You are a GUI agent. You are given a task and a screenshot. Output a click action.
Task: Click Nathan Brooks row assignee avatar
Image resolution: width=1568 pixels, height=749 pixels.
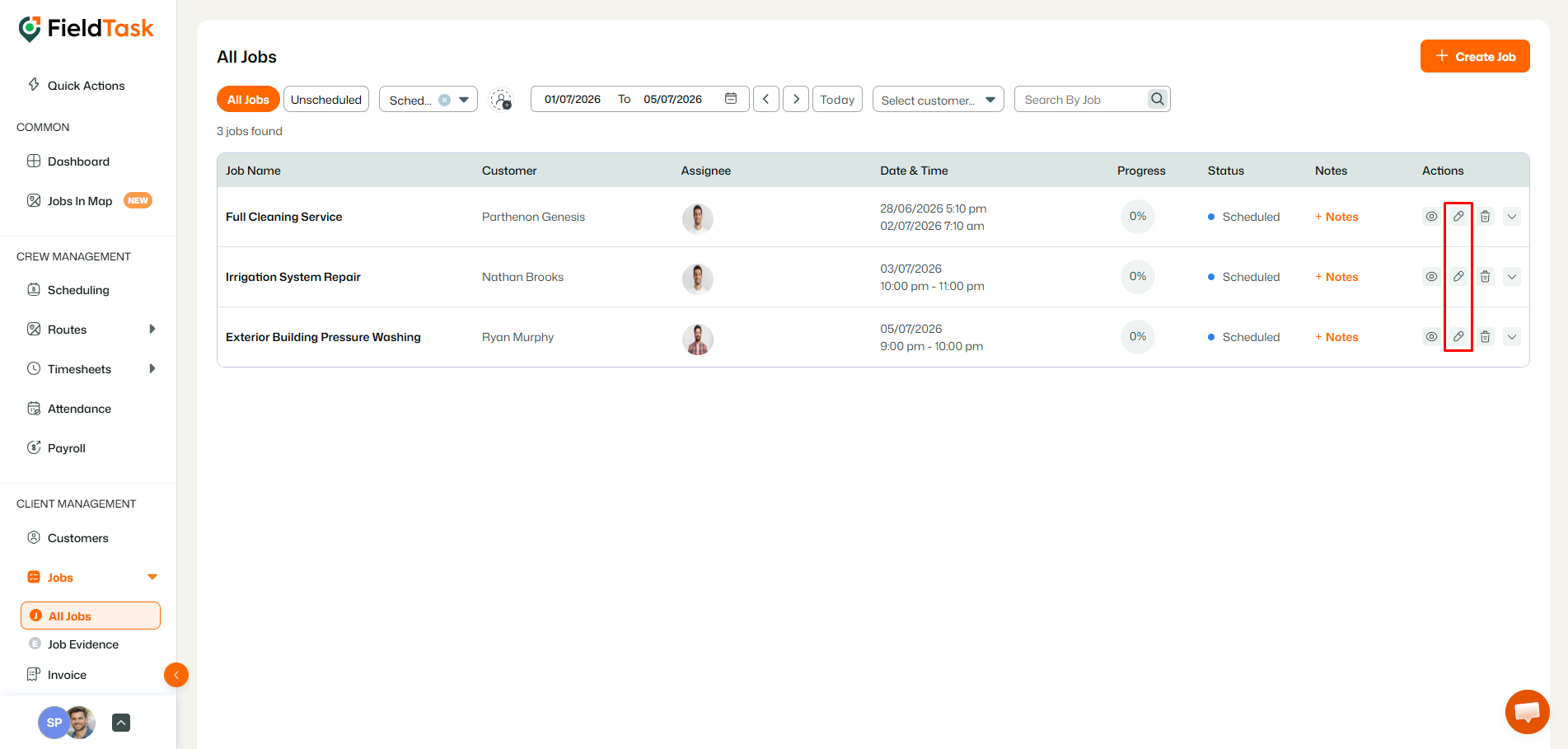click(x=698, y=279)
